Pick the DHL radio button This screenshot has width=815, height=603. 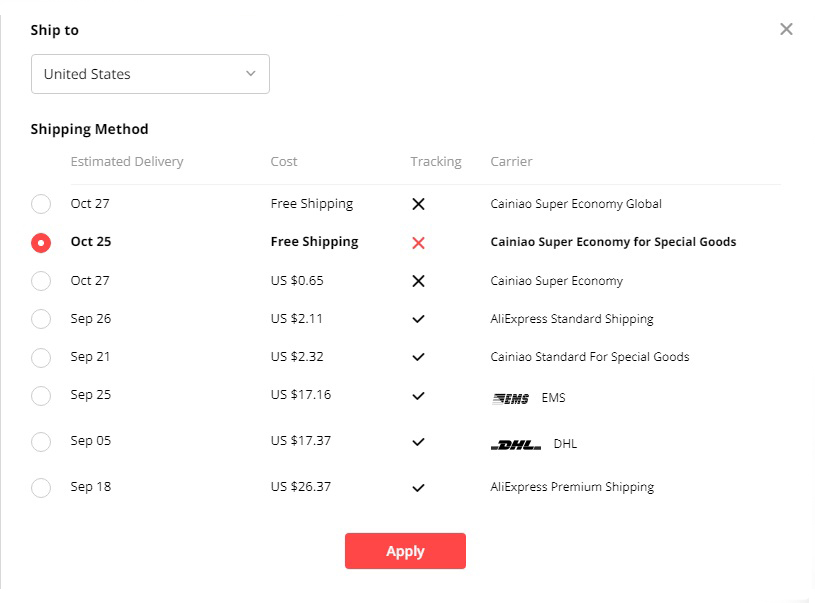[x=41, y=442]
